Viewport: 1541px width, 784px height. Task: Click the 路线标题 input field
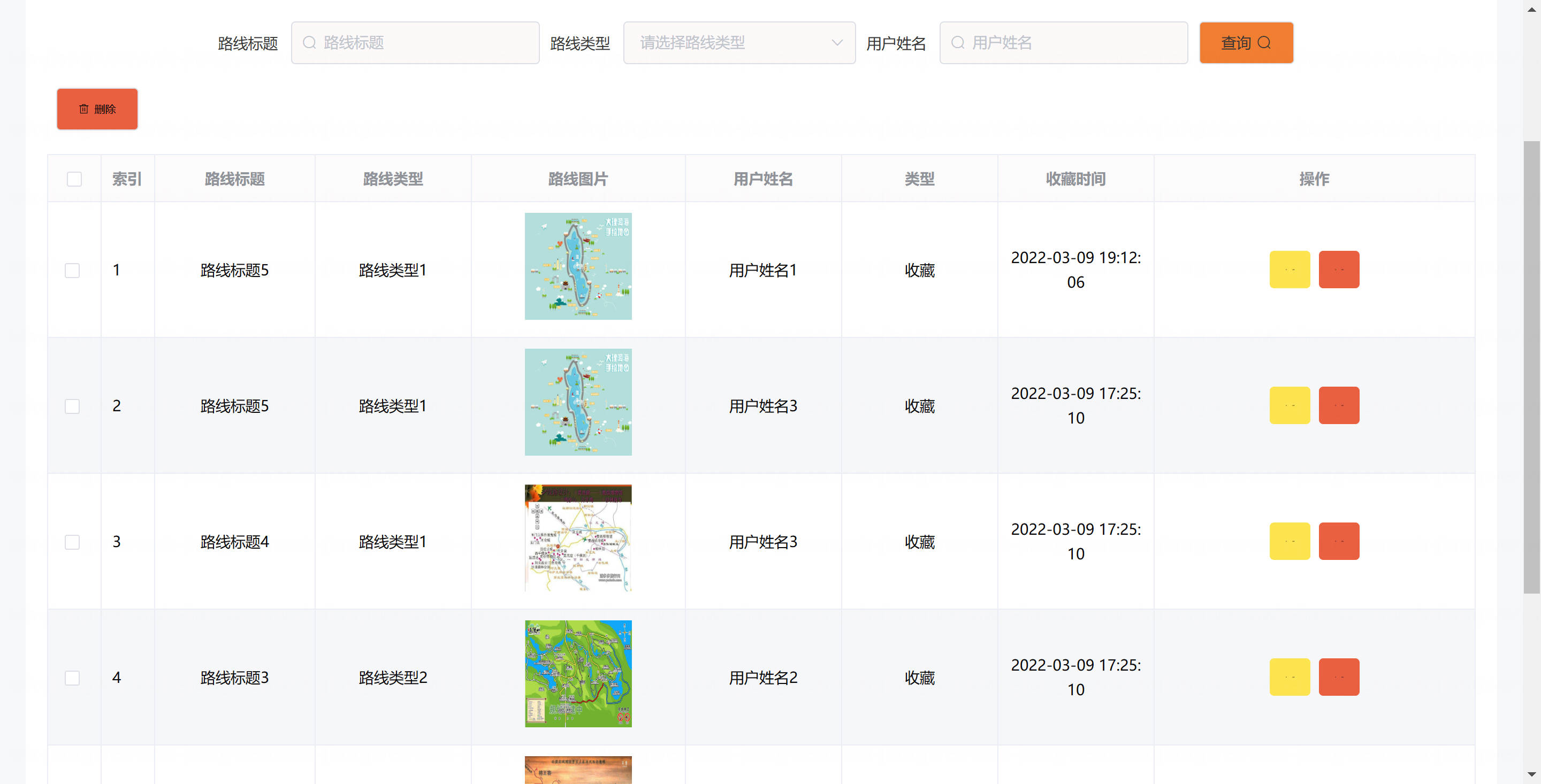click(x=415, y=42)
